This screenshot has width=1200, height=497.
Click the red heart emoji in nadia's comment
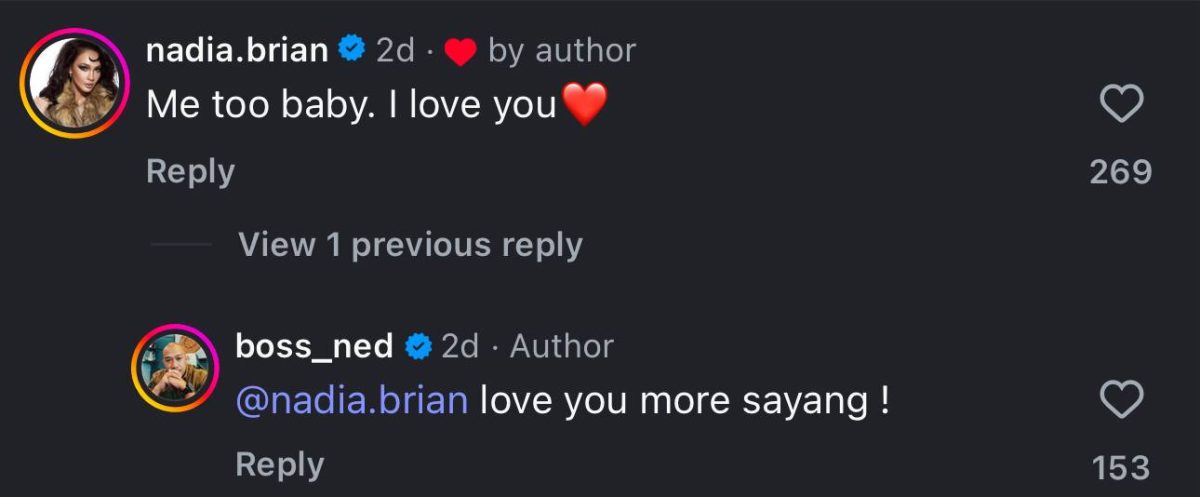(585, 105)
